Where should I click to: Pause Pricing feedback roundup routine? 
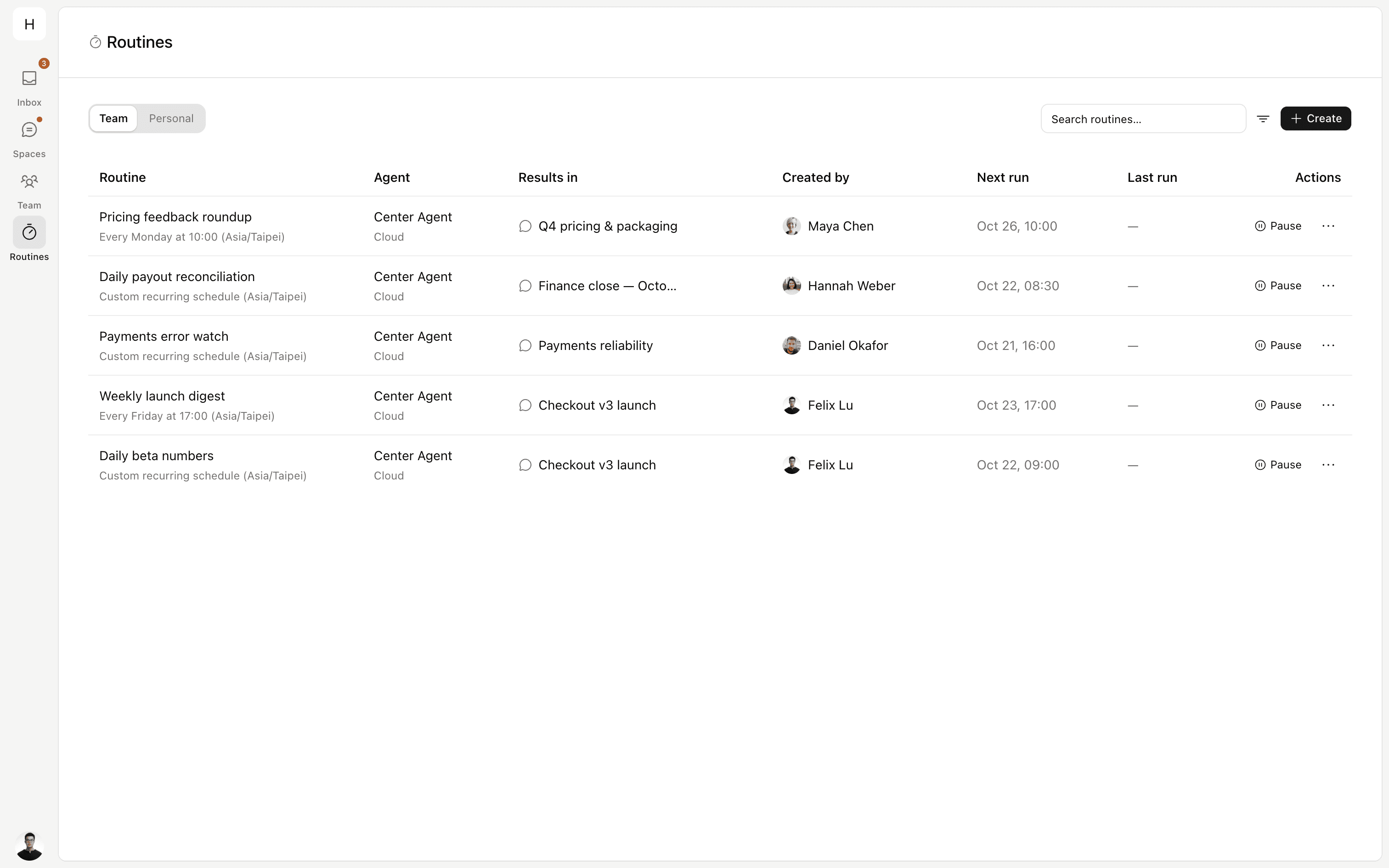[1278, 226]
